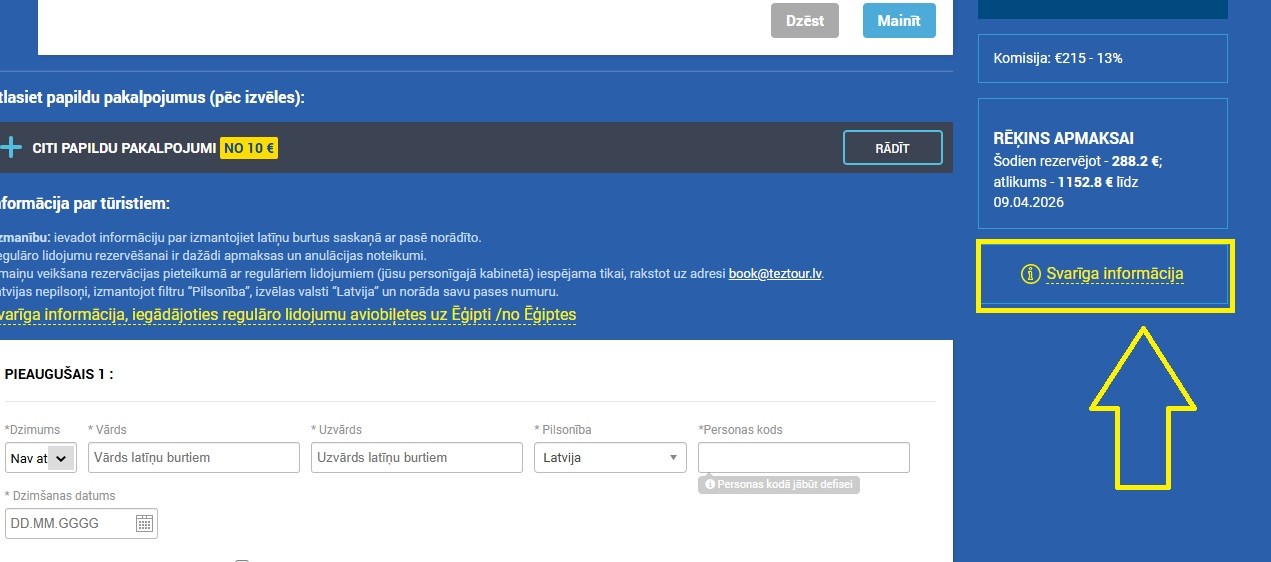Open the Pilsonība citizenship dropdown
Image resolution: width=1271 pixels, height=562 pixels.
(610, 458)
